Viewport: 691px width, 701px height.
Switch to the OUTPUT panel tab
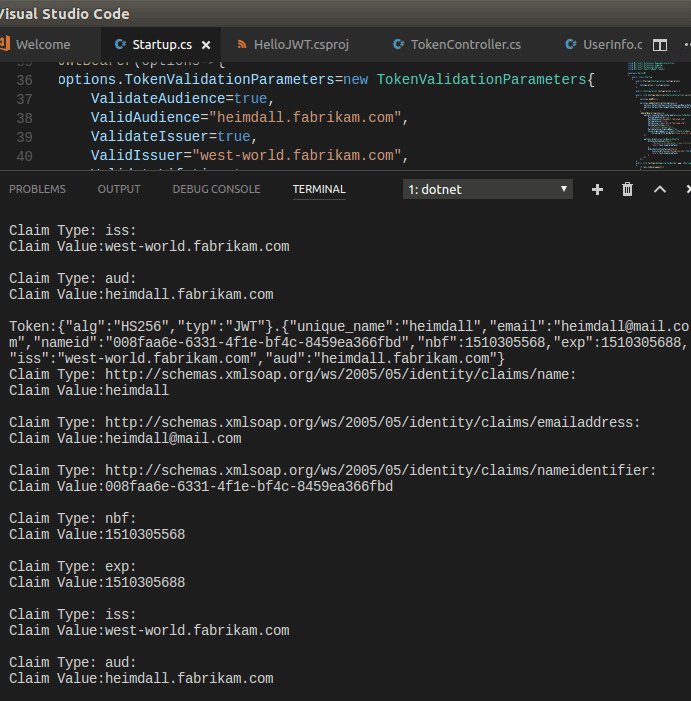click(x=118, y=189)
